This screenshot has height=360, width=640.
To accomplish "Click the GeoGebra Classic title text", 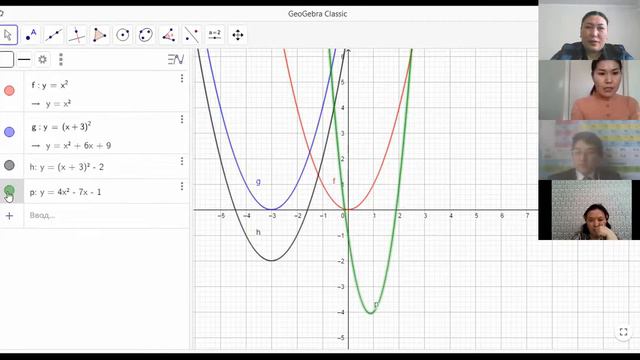I will 318,14.
